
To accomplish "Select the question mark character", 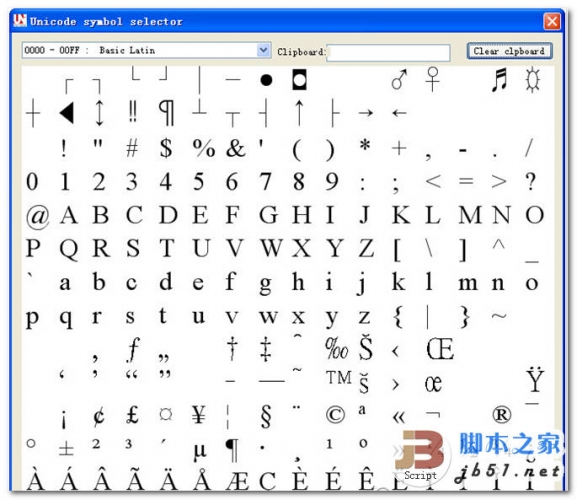I will [x=530, y=181].
